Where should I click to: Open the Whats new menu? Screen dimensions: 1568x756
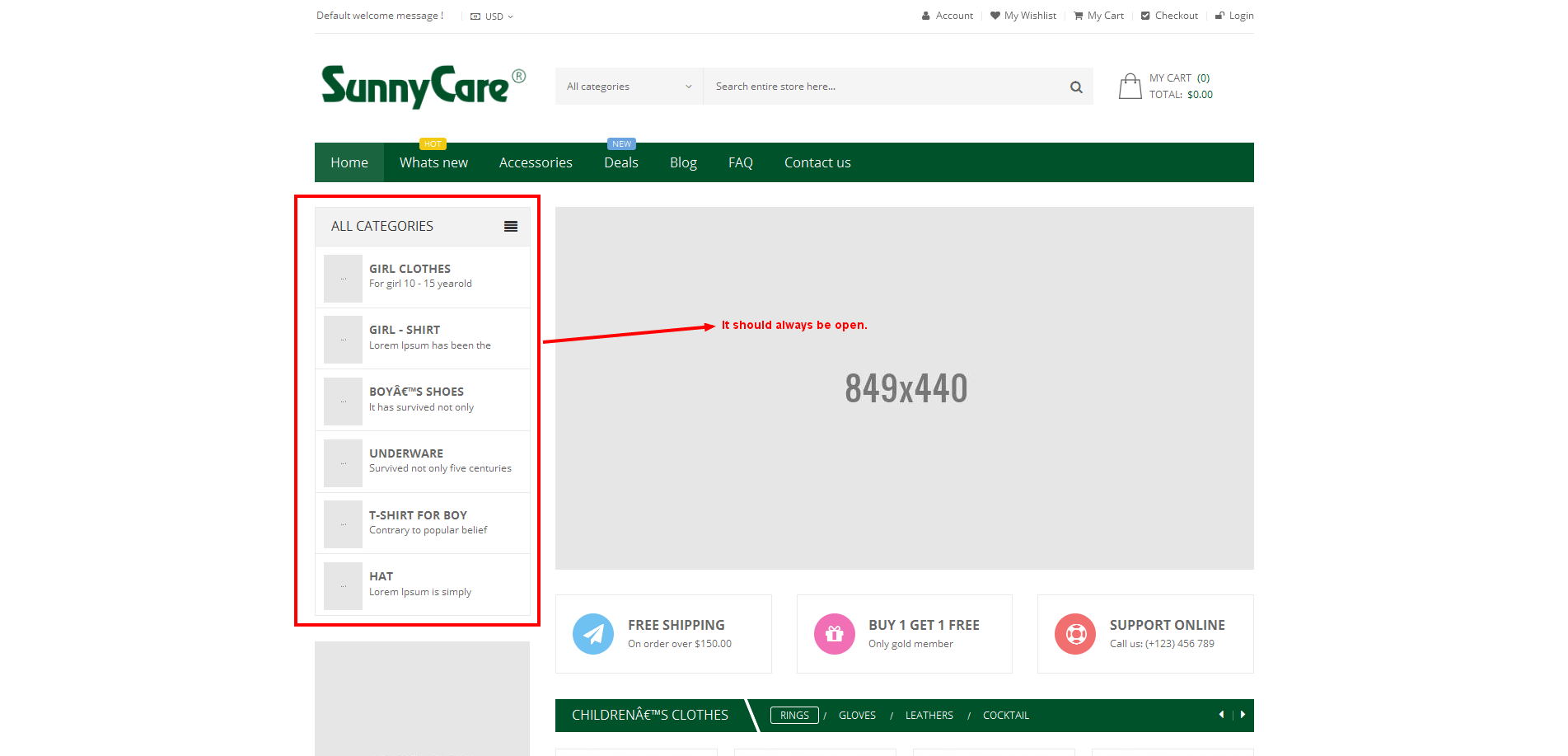(433, 163)
